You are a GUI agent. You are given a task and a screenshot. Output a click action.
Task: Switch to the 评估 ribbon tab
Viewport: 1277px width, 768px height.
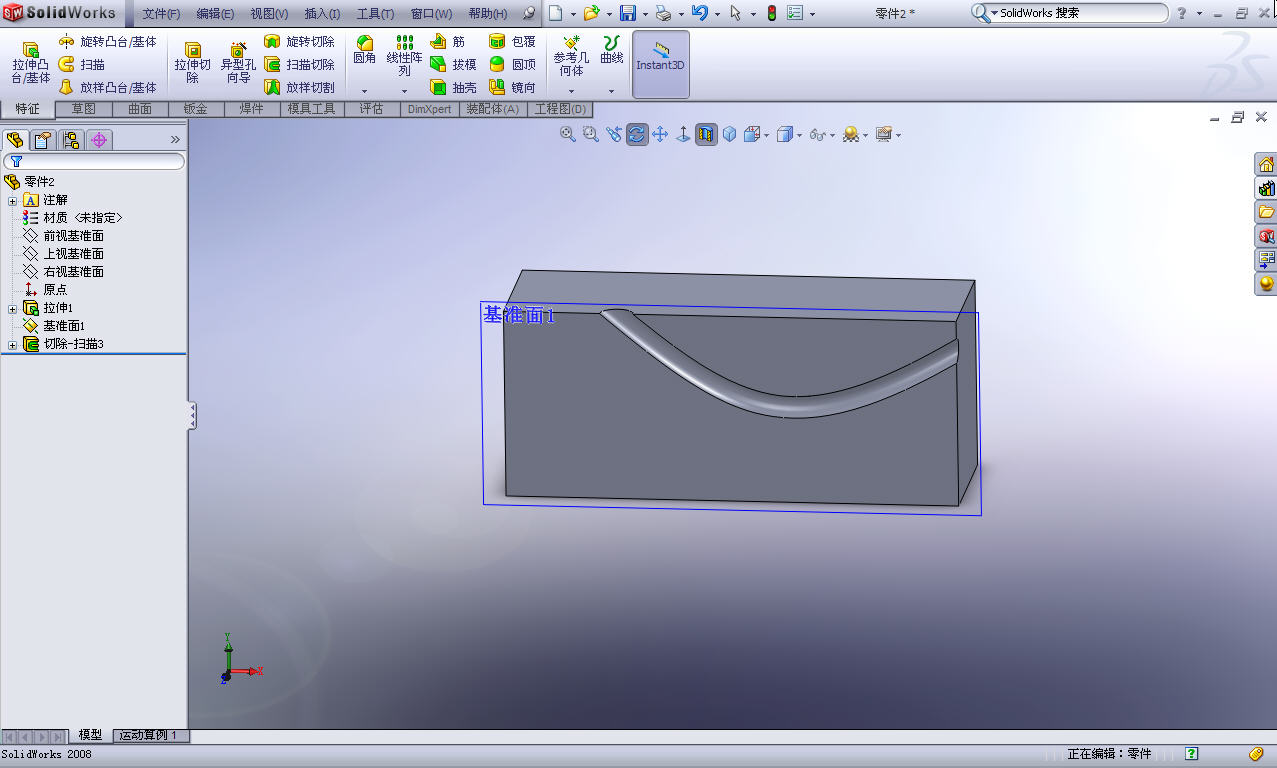(x=371, y=109)
